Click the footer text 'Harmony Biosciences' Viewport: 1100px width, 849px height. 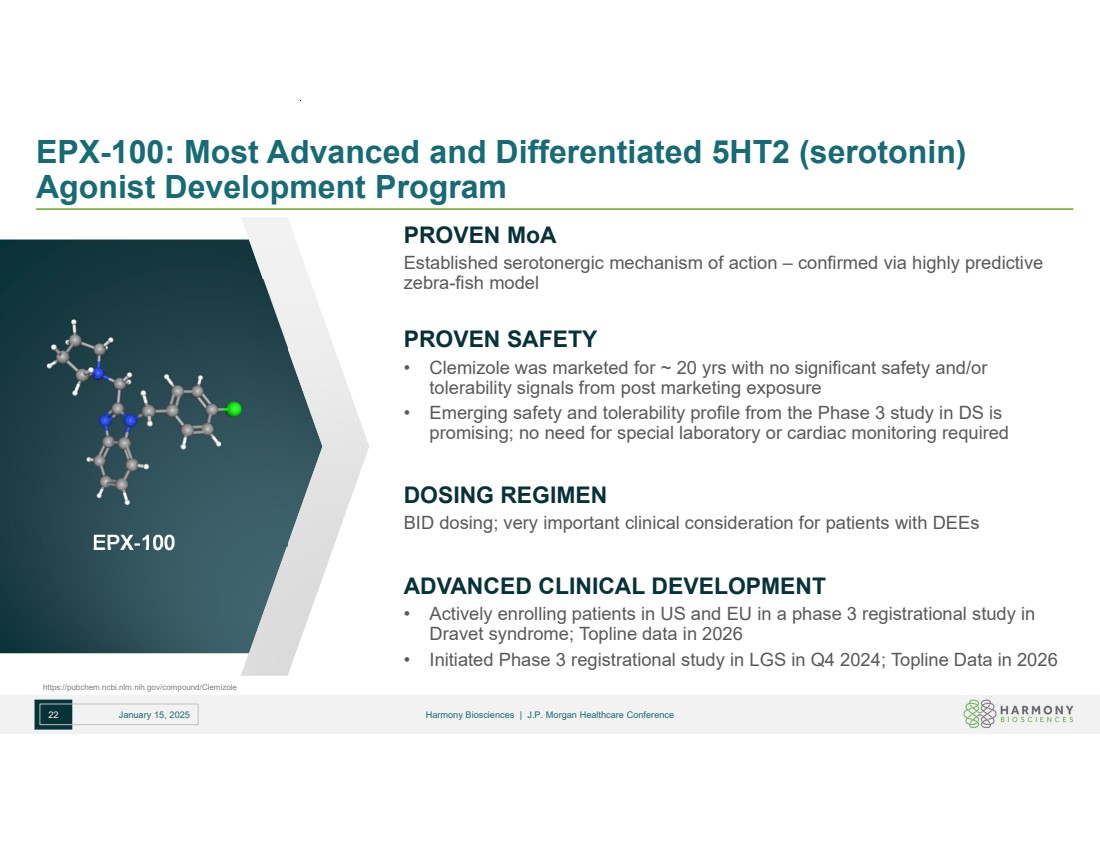pyautogui.click(x=469, y=715)
